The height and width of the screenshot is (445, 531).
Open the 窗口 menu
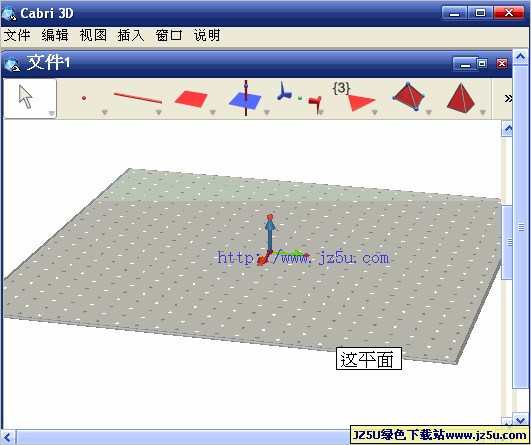click(x=169, y=35)
